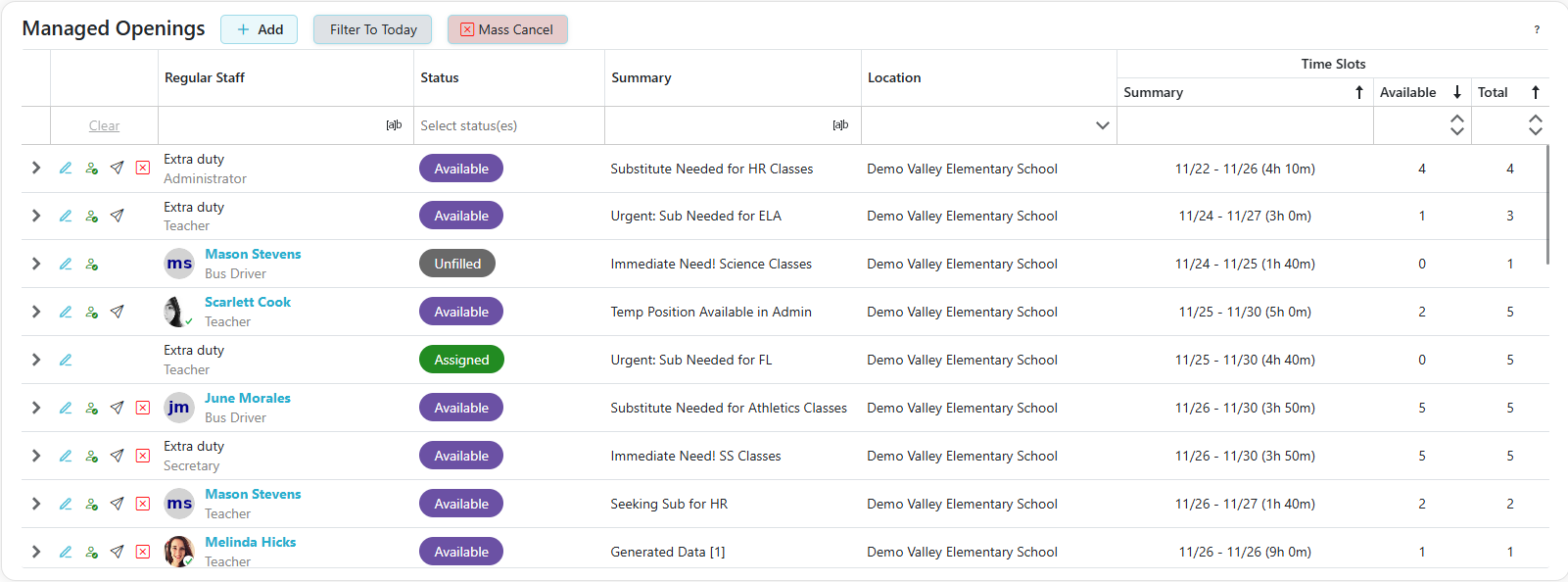Click the red cancel icon on the Extra duty Administrator row
1568x582 pixels.
143,169
